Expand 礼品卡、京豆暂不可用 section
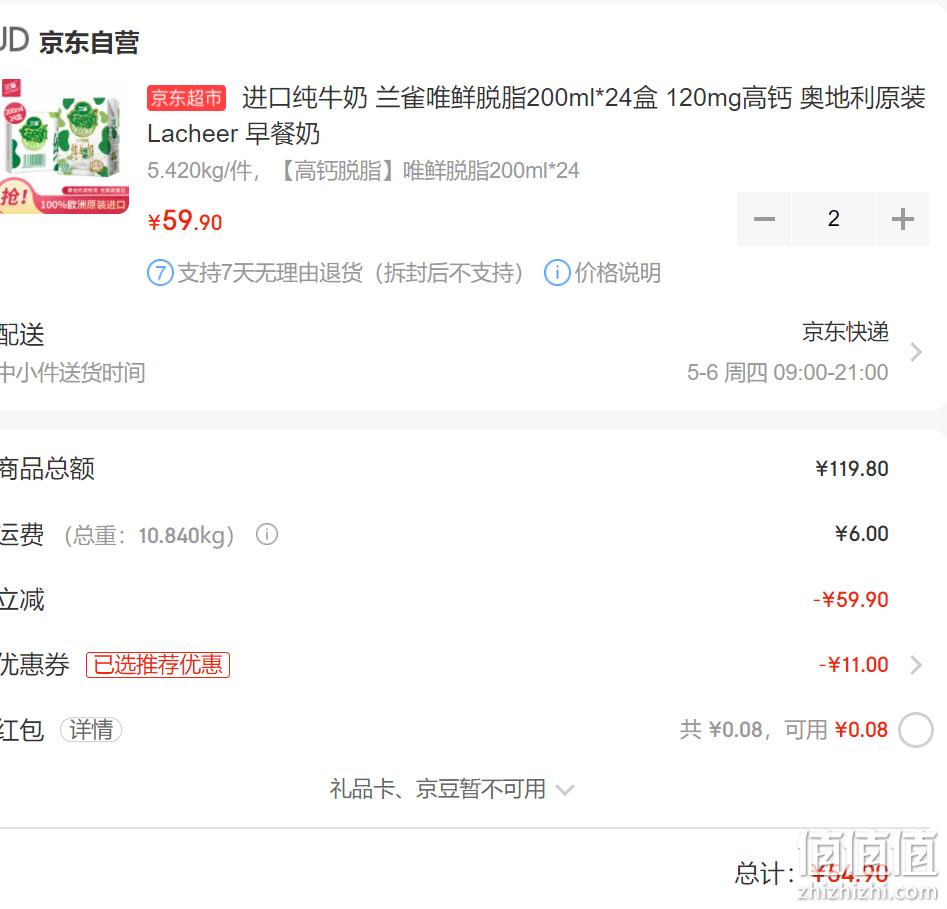 point(452,789)
